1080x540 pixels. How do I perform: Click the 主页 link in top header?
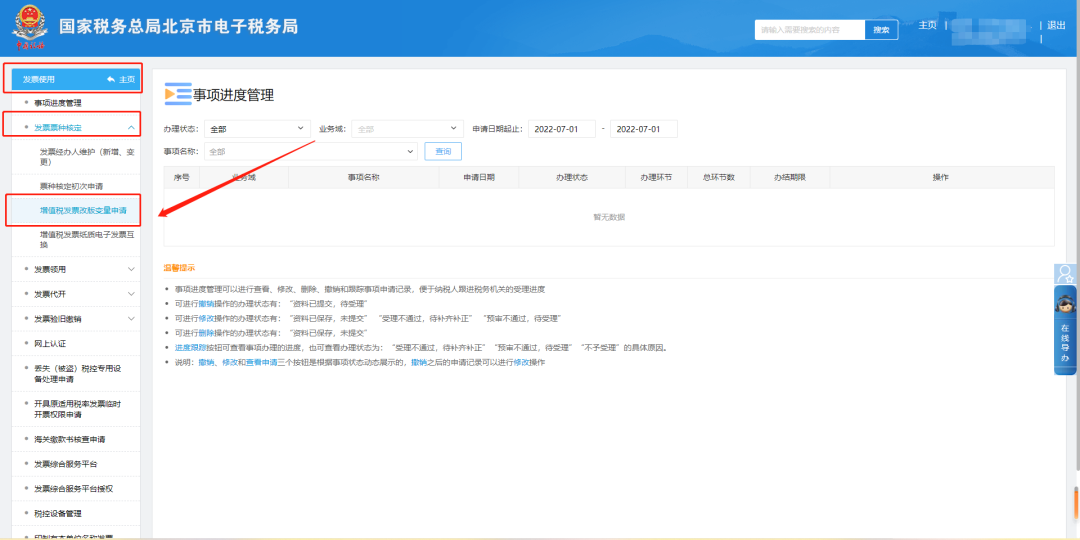click(928, 25)
